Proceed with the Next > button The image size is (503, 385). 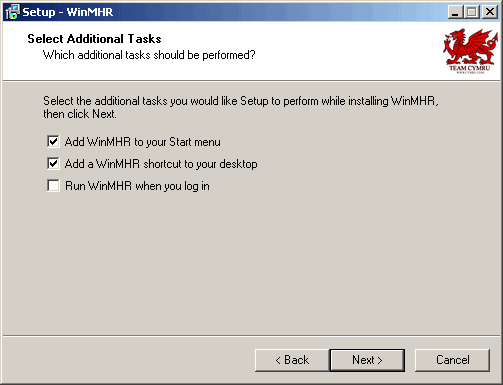367,360
